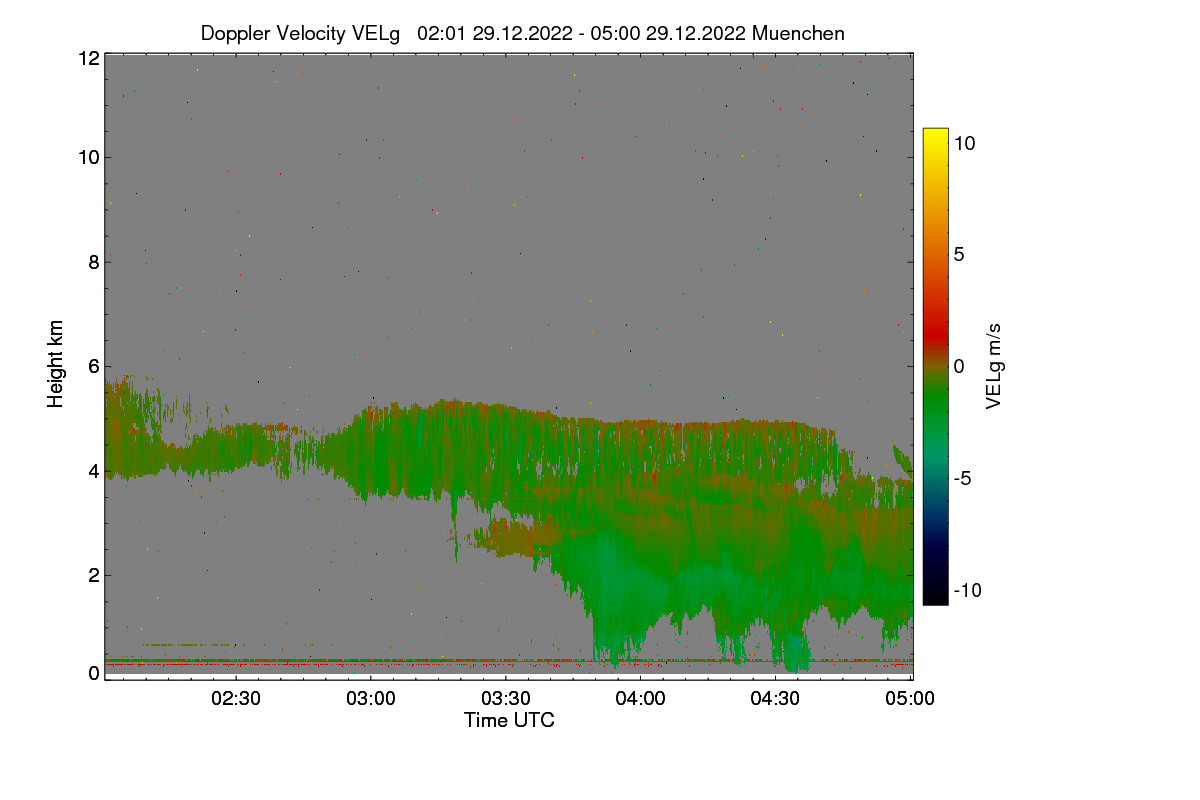
Task: Click the height-axis tick label 0 (left)
Action: [x=94, y=673]
